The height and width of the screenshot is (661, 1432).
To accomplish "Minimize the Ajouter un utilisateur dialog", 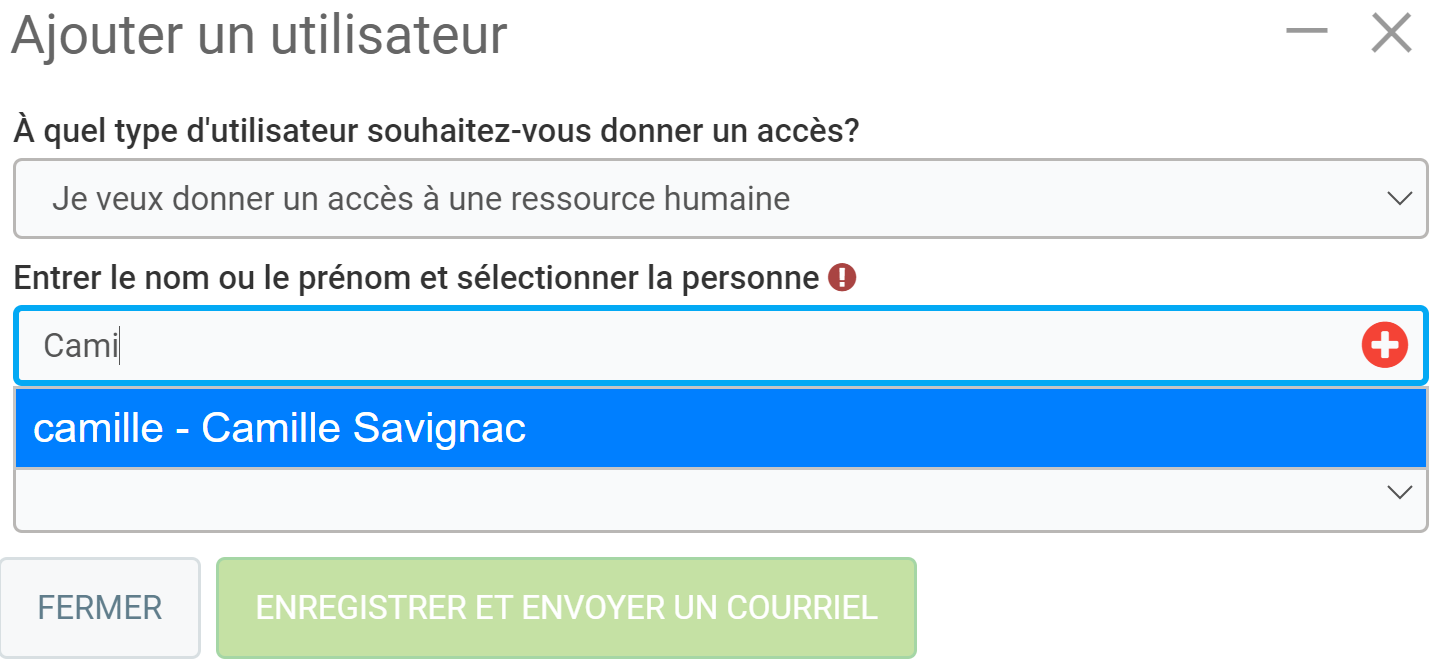I will (x=1306, y=32).
